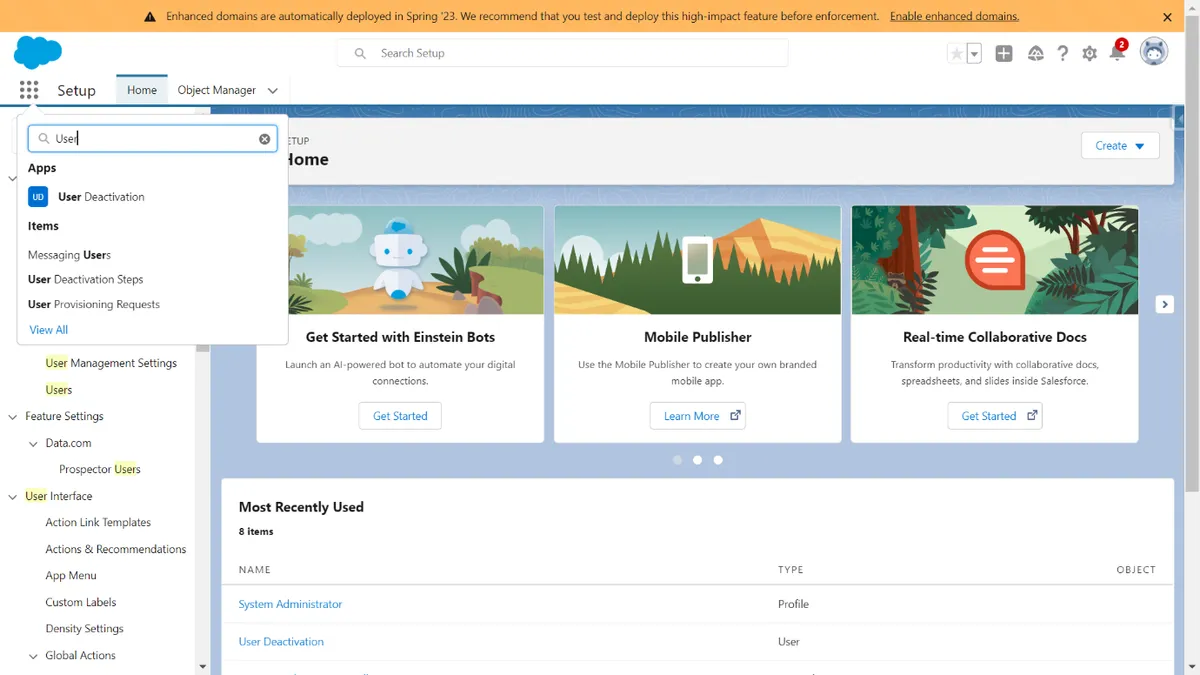
Task: Click the TYPE column header
Action: (x=791, y=570)
